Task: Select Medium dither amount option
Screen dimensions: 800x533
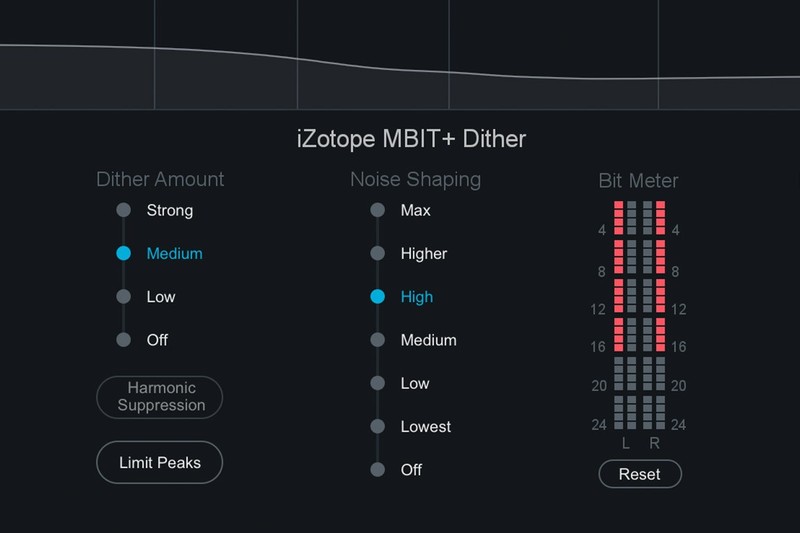Action: point(124,254)
